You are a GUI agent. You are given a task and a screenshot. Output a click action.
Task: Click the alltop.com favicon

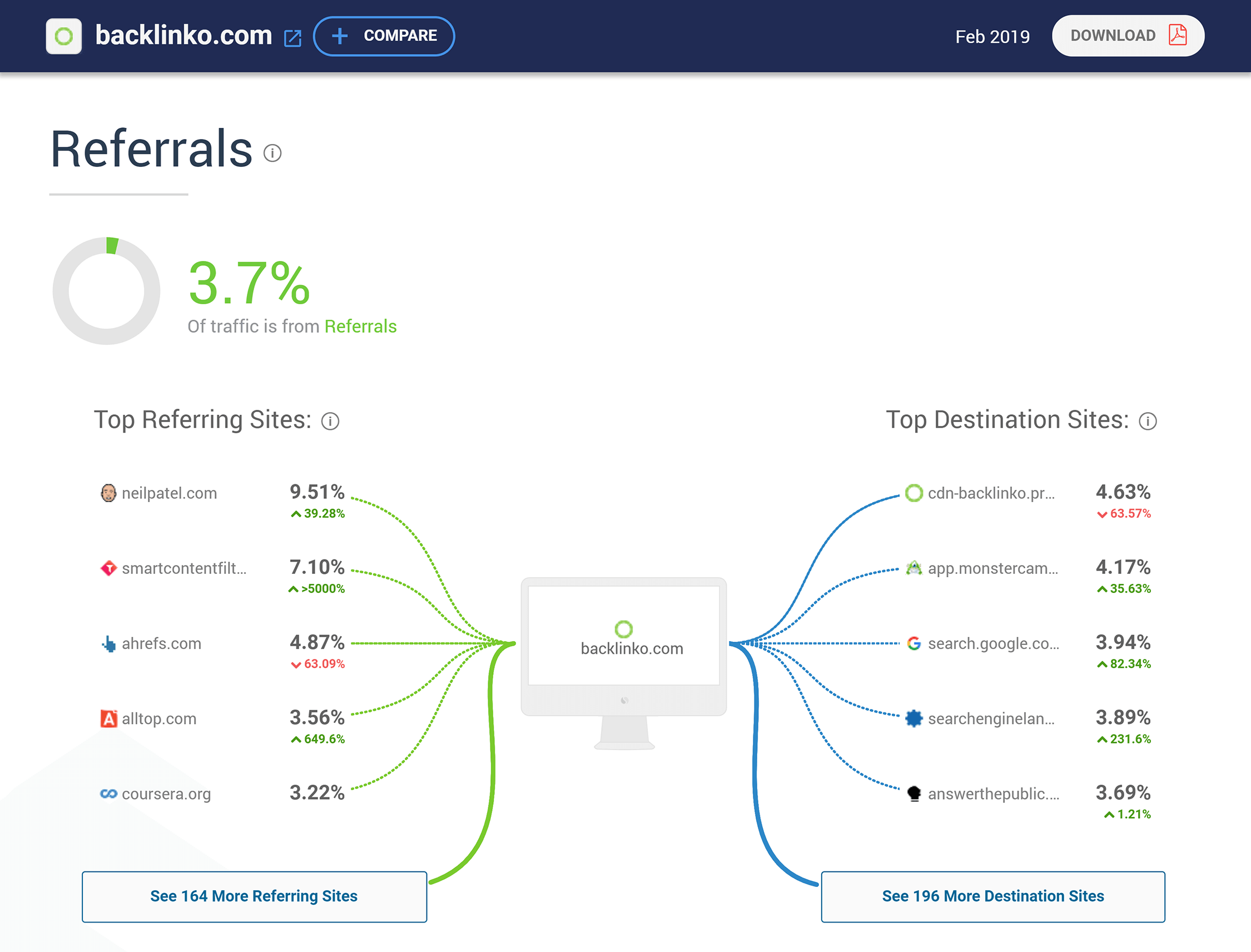[108, 718]
